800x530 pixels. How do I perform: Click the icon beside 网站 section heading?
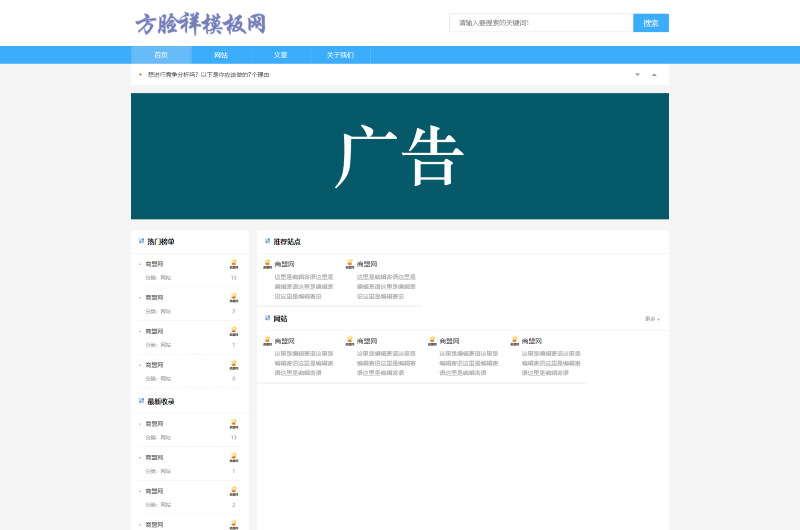(267, 318)
